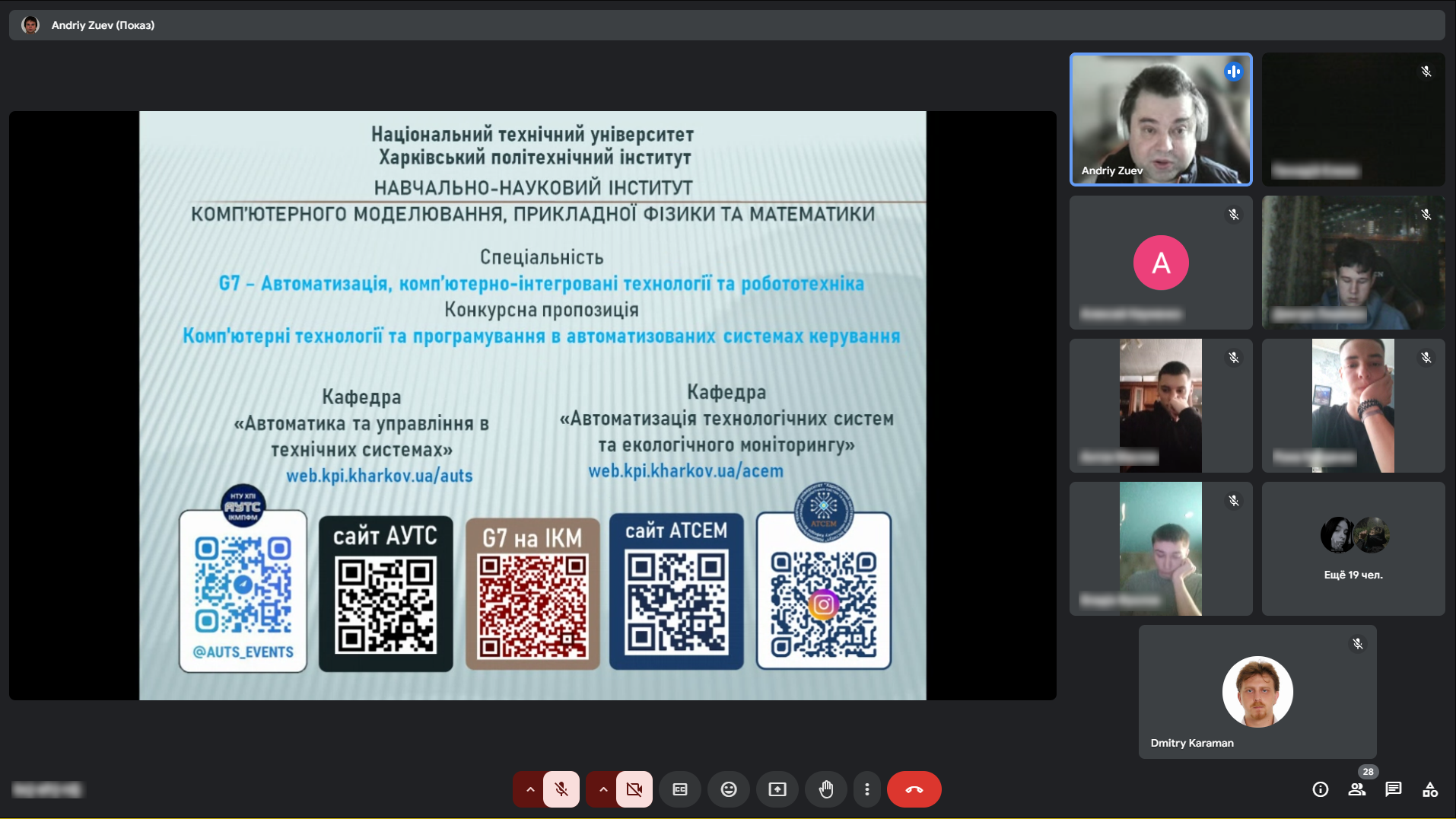Open video settings chevron beside camera button
This screenshot has height=819, width=1456.
click(x=602, y=789)
